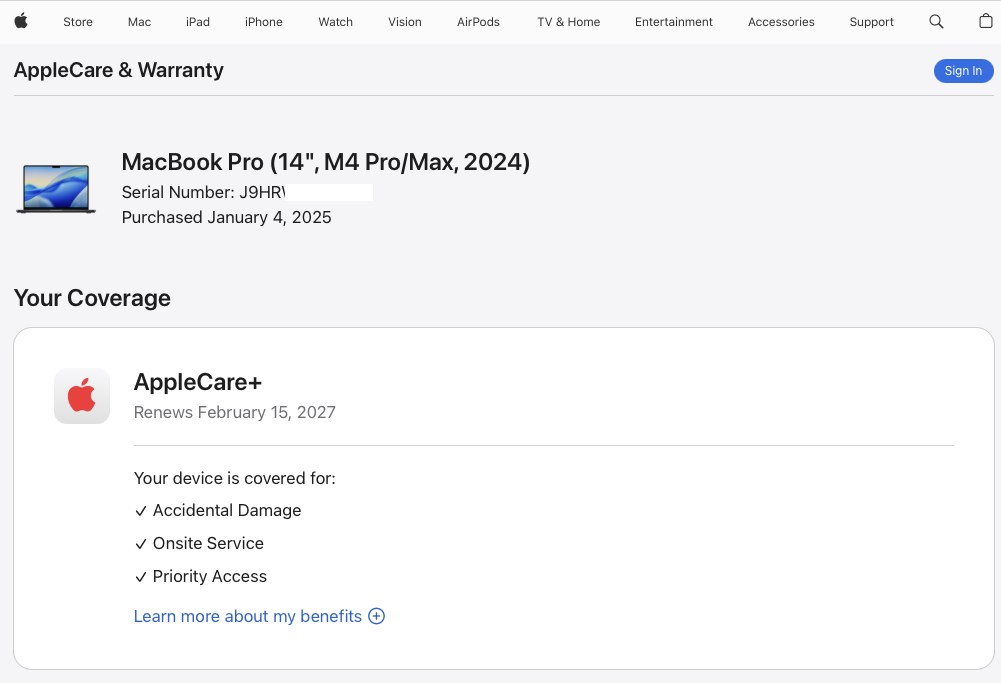Open the Entertainment menu

[674, 22]
